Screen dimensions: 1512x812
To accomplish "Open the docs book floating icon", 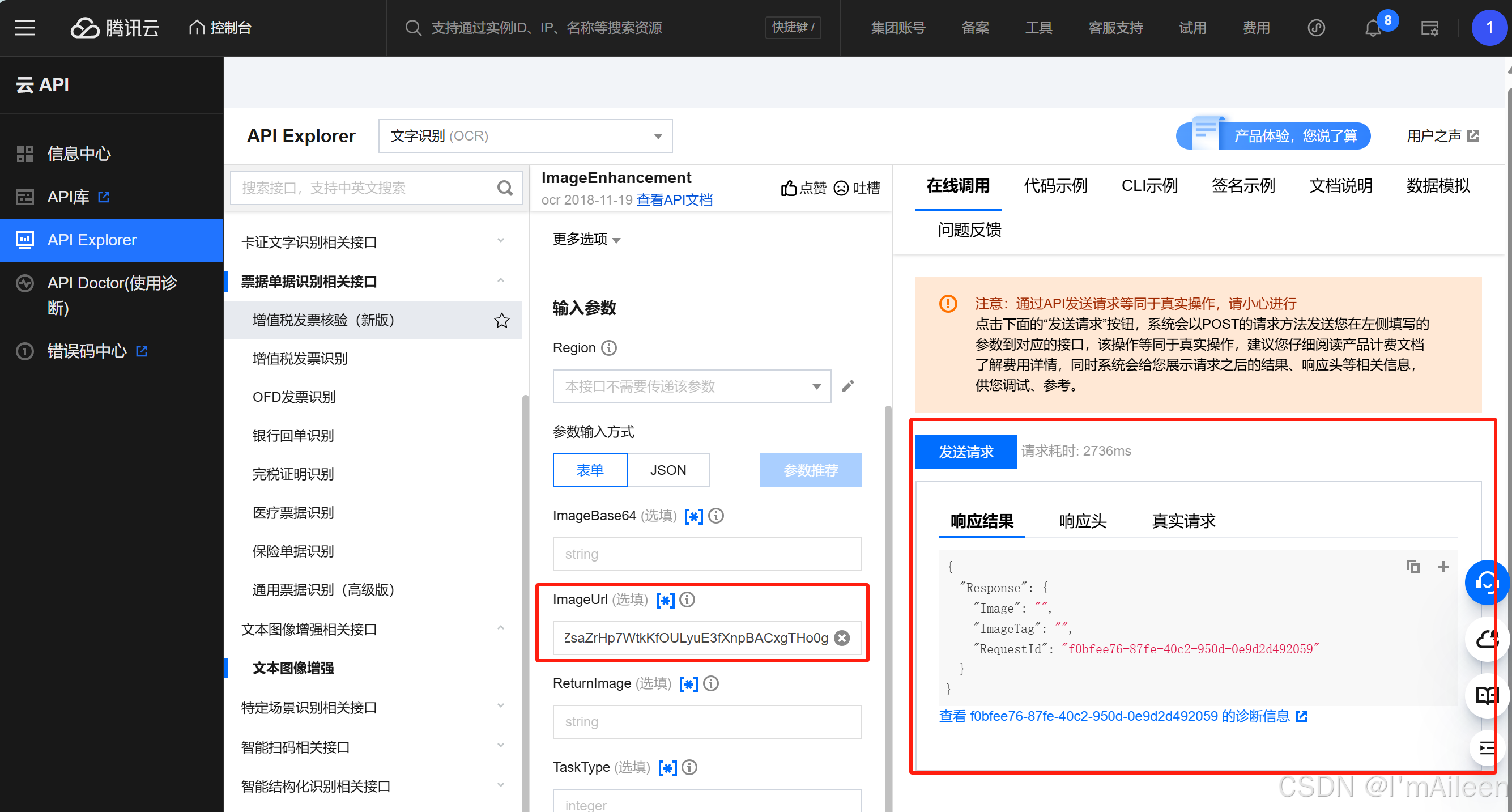I will tap(1487, 696).
